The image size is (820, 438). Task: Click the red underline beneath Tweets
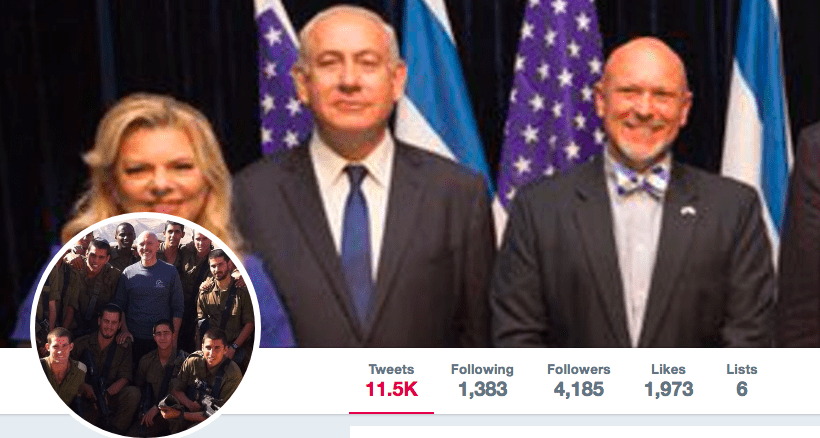391,412
